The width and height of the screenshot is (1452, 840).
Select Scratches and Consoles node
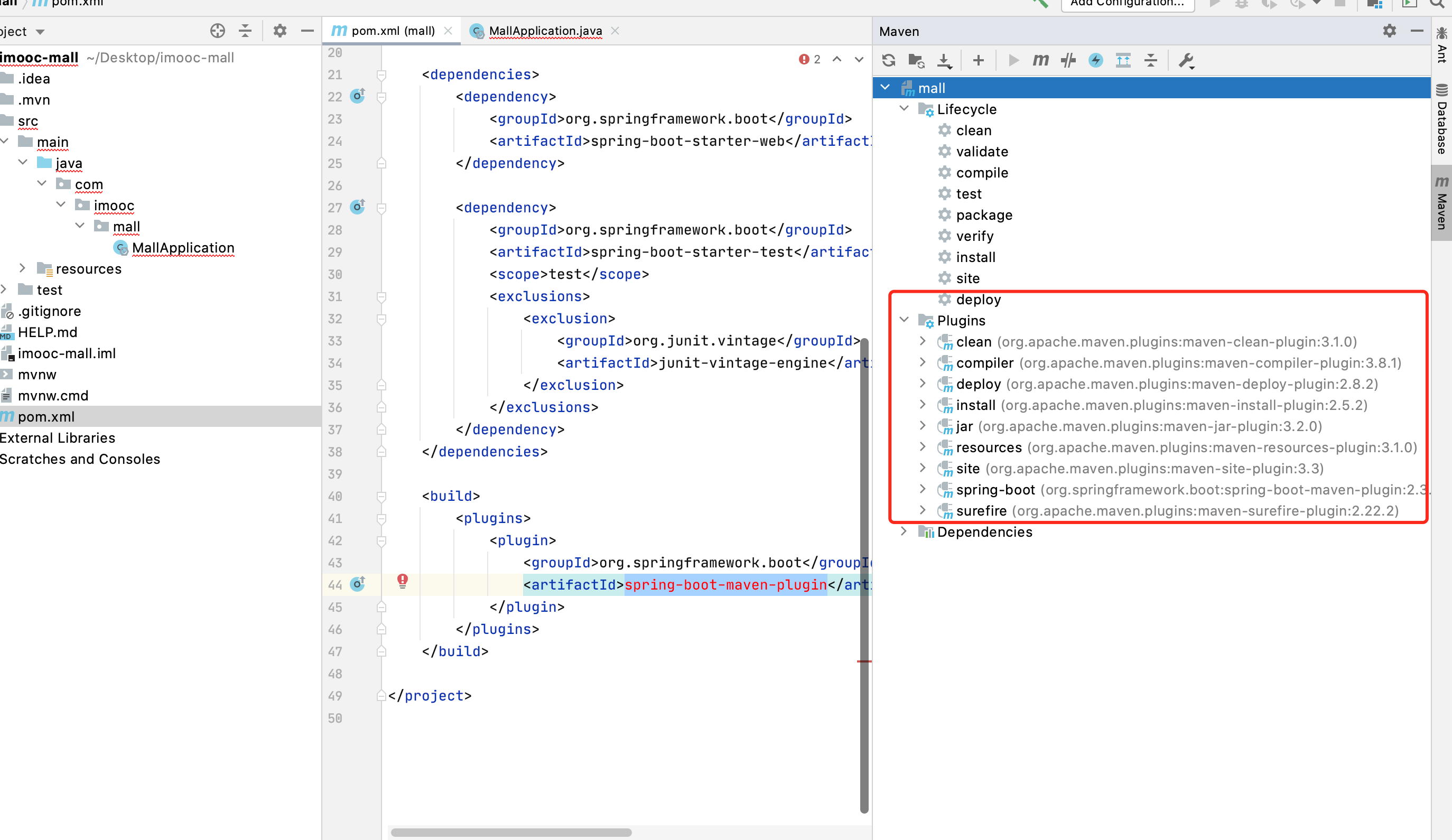pos(80,459)
